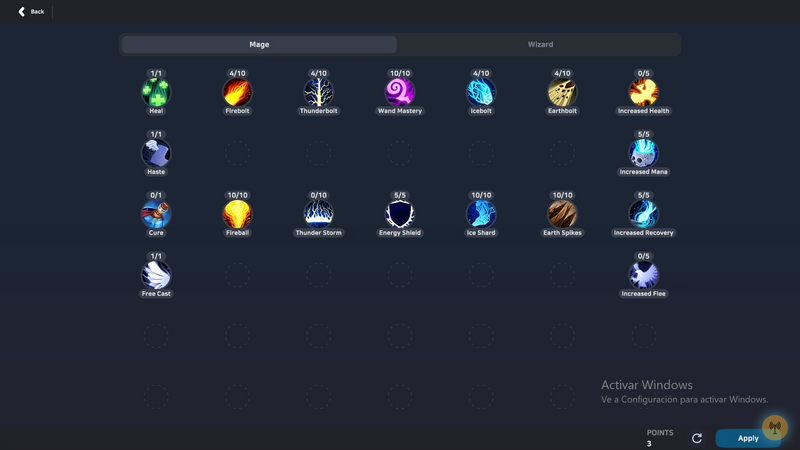Click the Fireball skill icon
800x450 pixels.
(x=237, y=214)
